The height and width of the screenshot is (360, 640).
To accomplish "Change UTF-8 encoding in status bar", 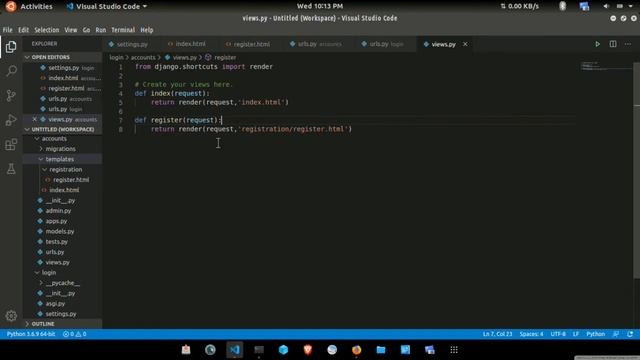I will [558, 334].
